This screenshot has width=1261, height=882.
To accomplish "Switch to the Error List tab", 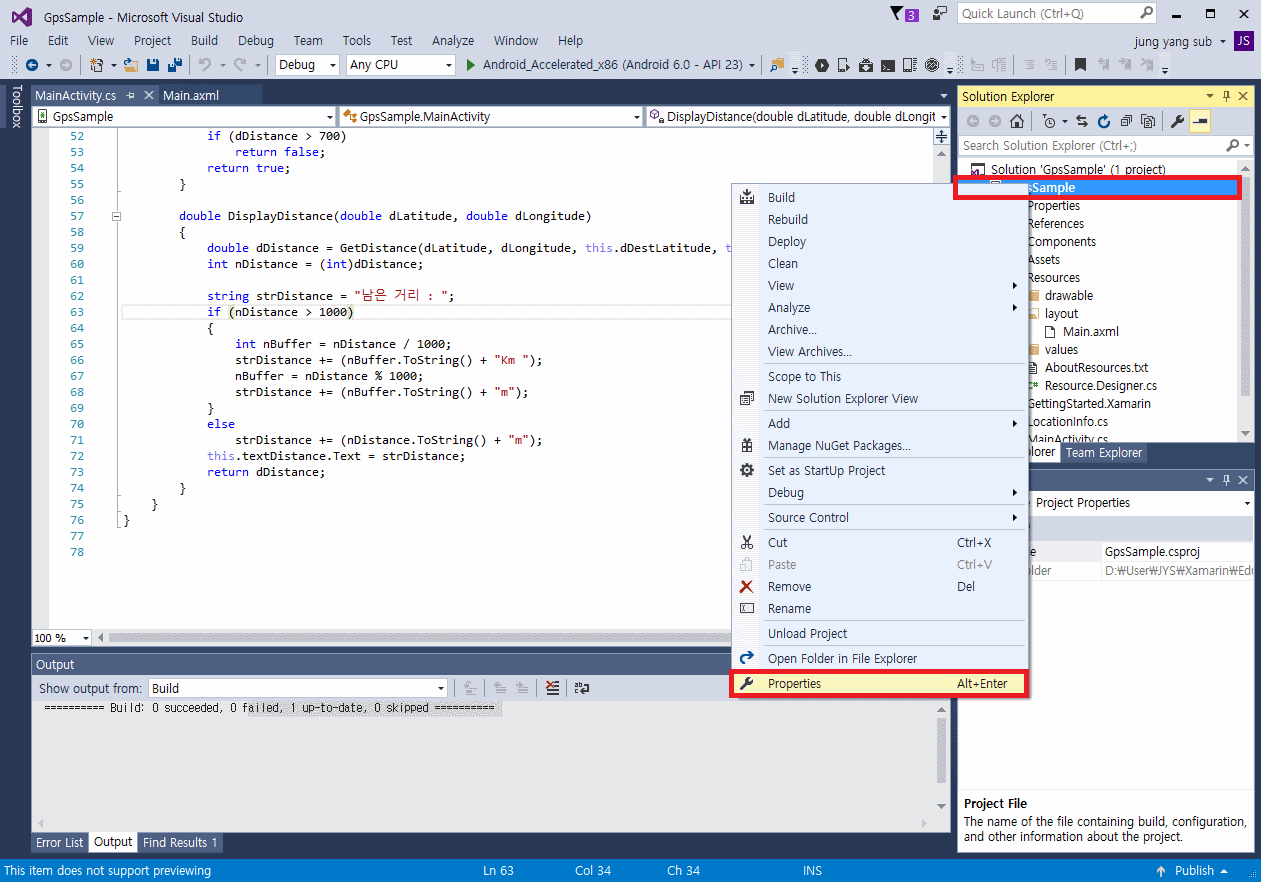I will click(60, 843).
